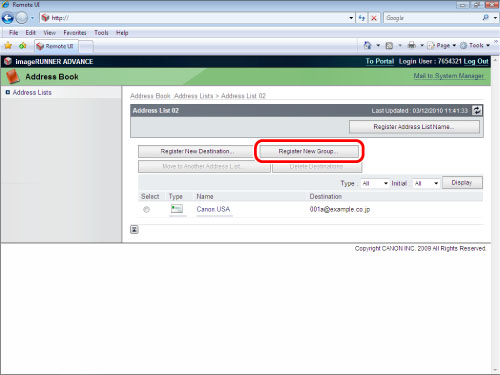Open the Type filter dropdown
Viewport: 500px width, 375px height.
[x=375, y=183]
